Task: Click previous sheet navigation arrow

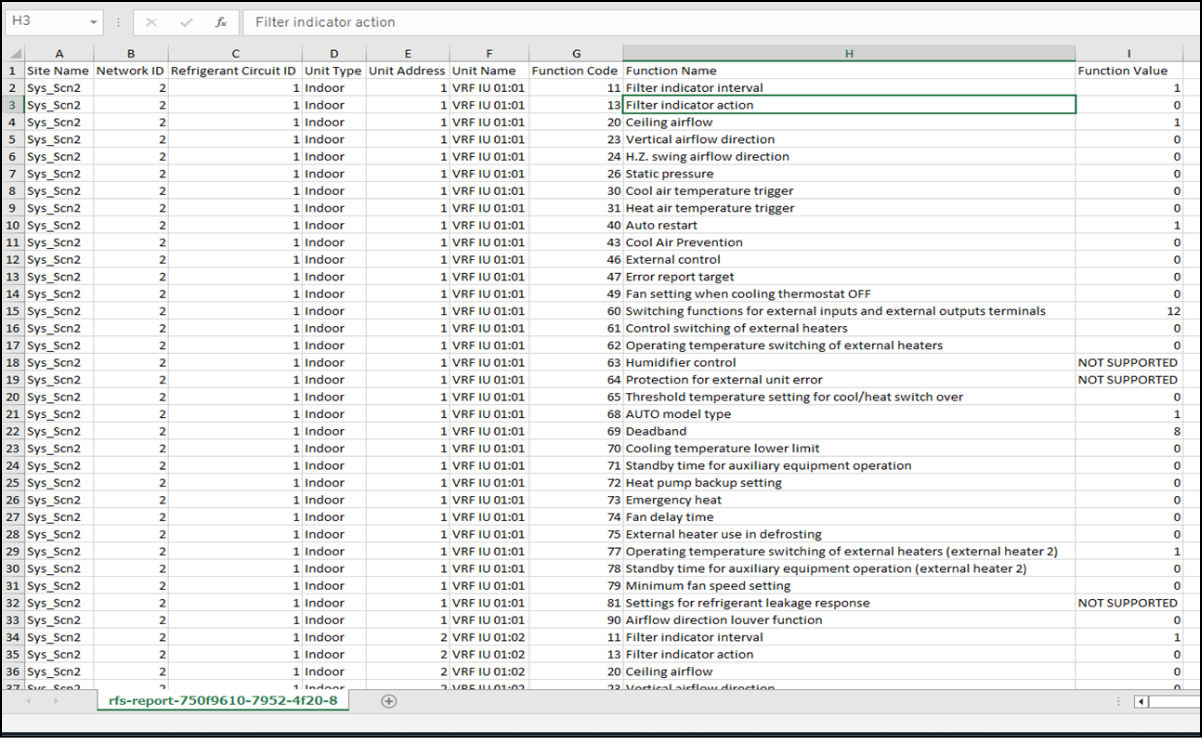Action: coord(27,701)
